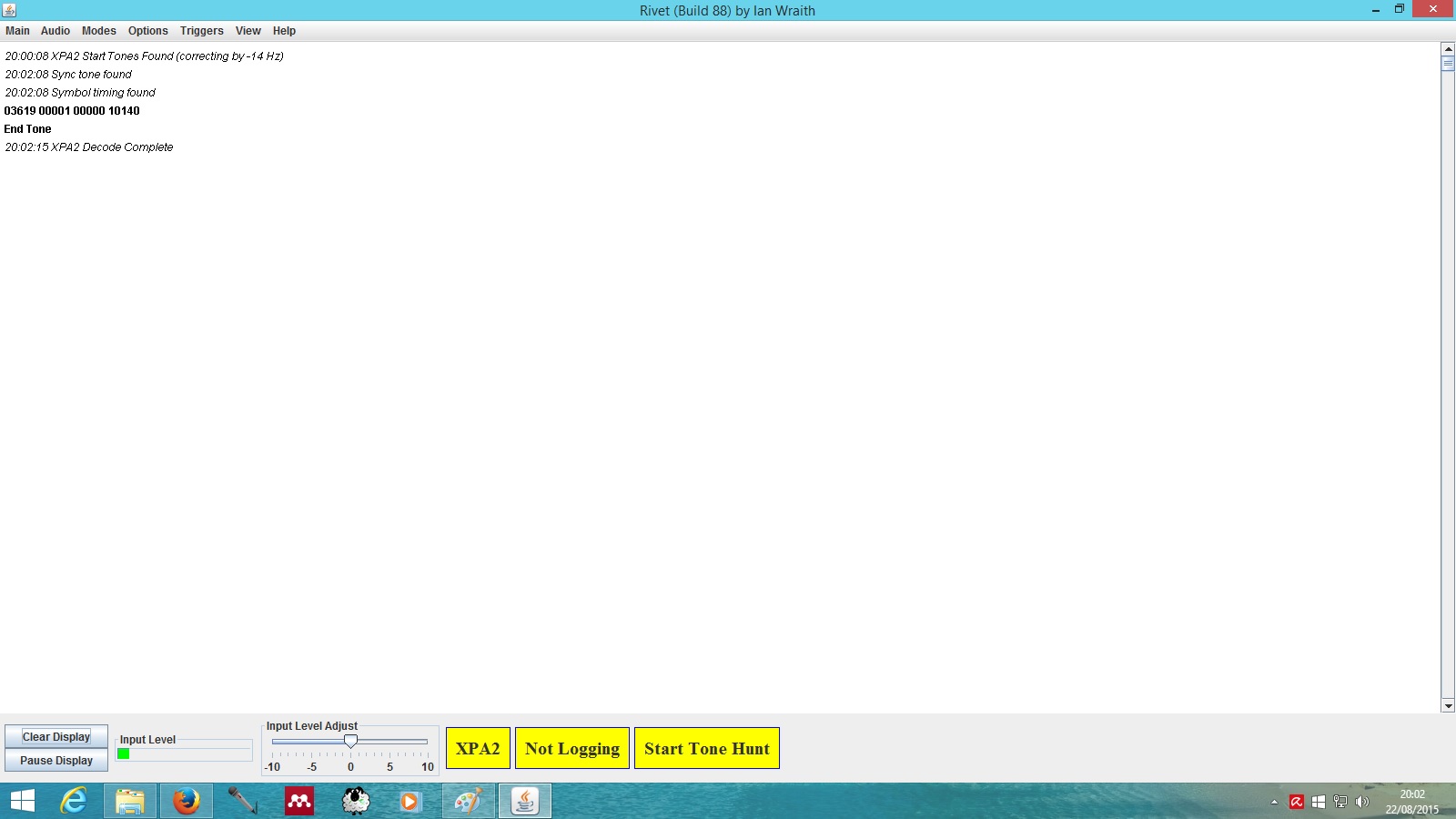Open the Modes menu
1456x819 pixels.
pos(98,31)
